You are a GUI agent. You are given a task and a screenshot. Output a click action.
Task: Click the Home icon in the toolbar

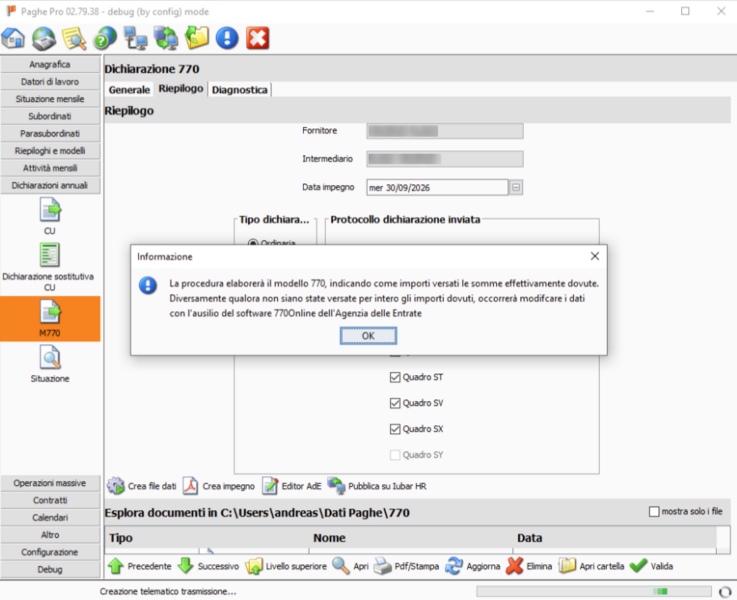click(x=14, y=38)
